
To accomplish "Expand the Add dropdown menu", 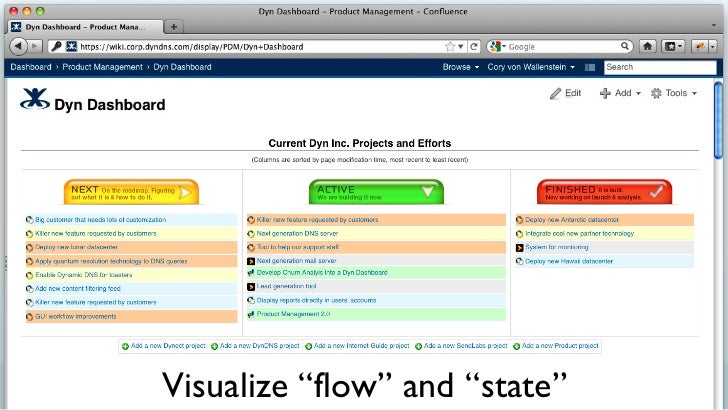I will (x=620, y=93).
